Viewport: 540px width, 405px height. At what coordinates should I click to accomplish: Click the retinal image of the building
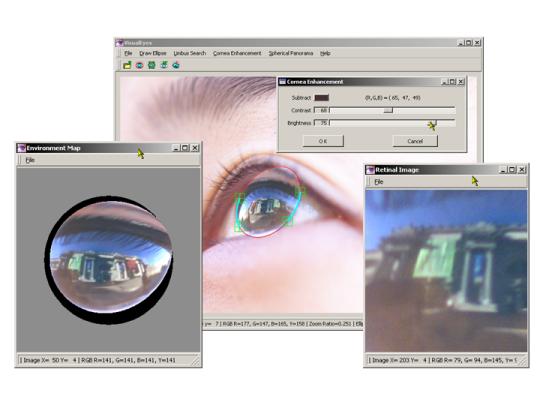pyautogui.click(x=446, y=271)
